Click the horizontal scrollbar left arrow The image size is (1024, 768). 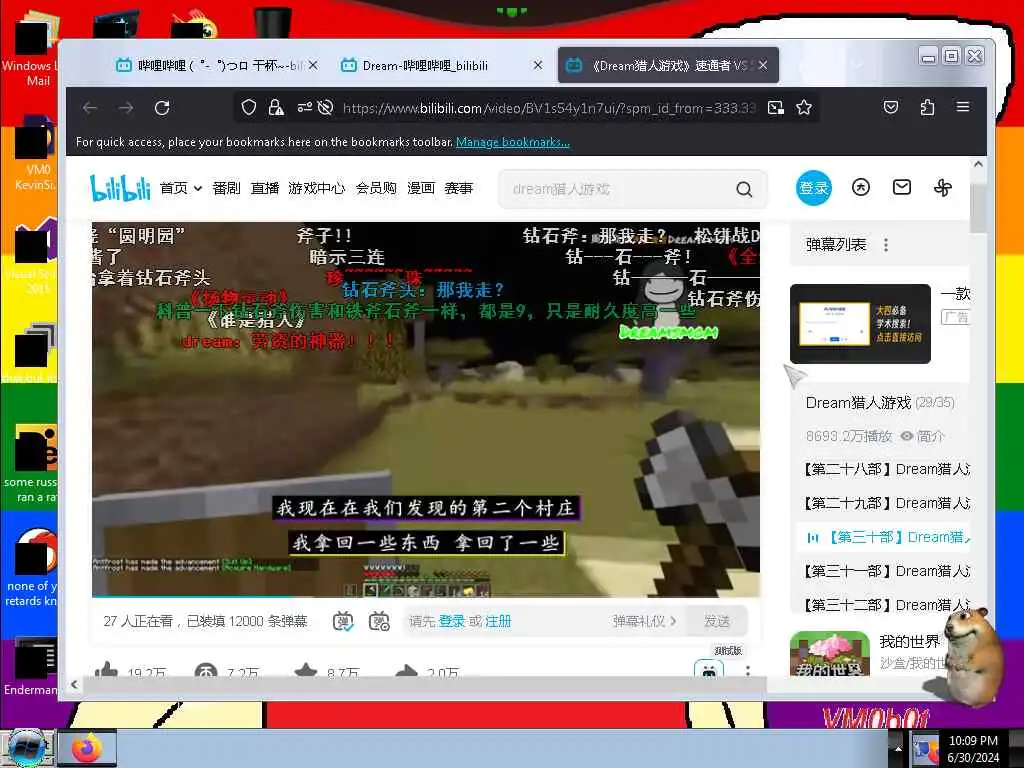click(x=74, y=684)
